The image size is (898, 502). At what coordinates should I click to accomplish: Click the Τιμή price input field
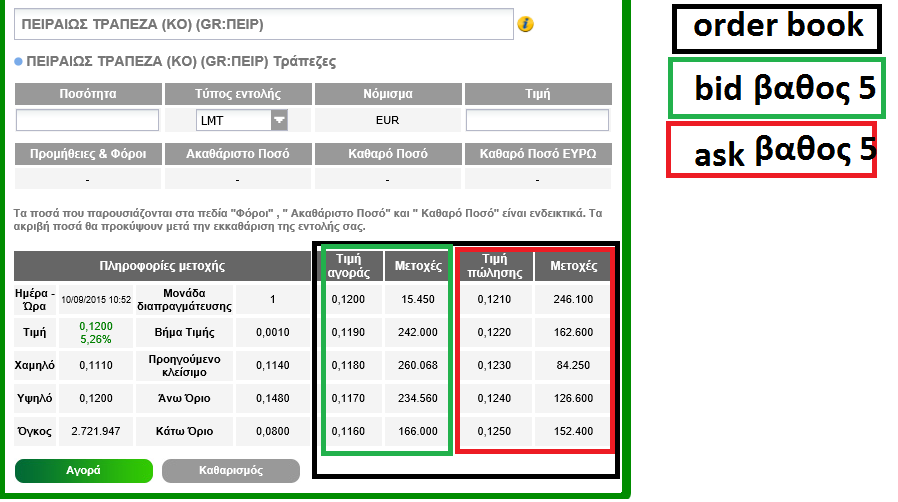coord(537,120)
